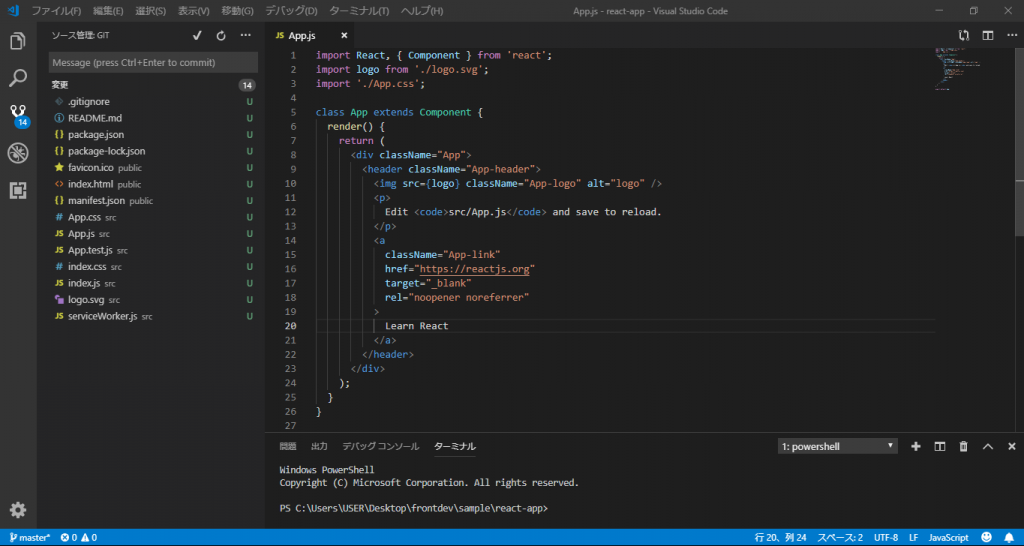Open the 編集(E) menu
Viewport: 1024px width, 546px height.
point(108,11)
